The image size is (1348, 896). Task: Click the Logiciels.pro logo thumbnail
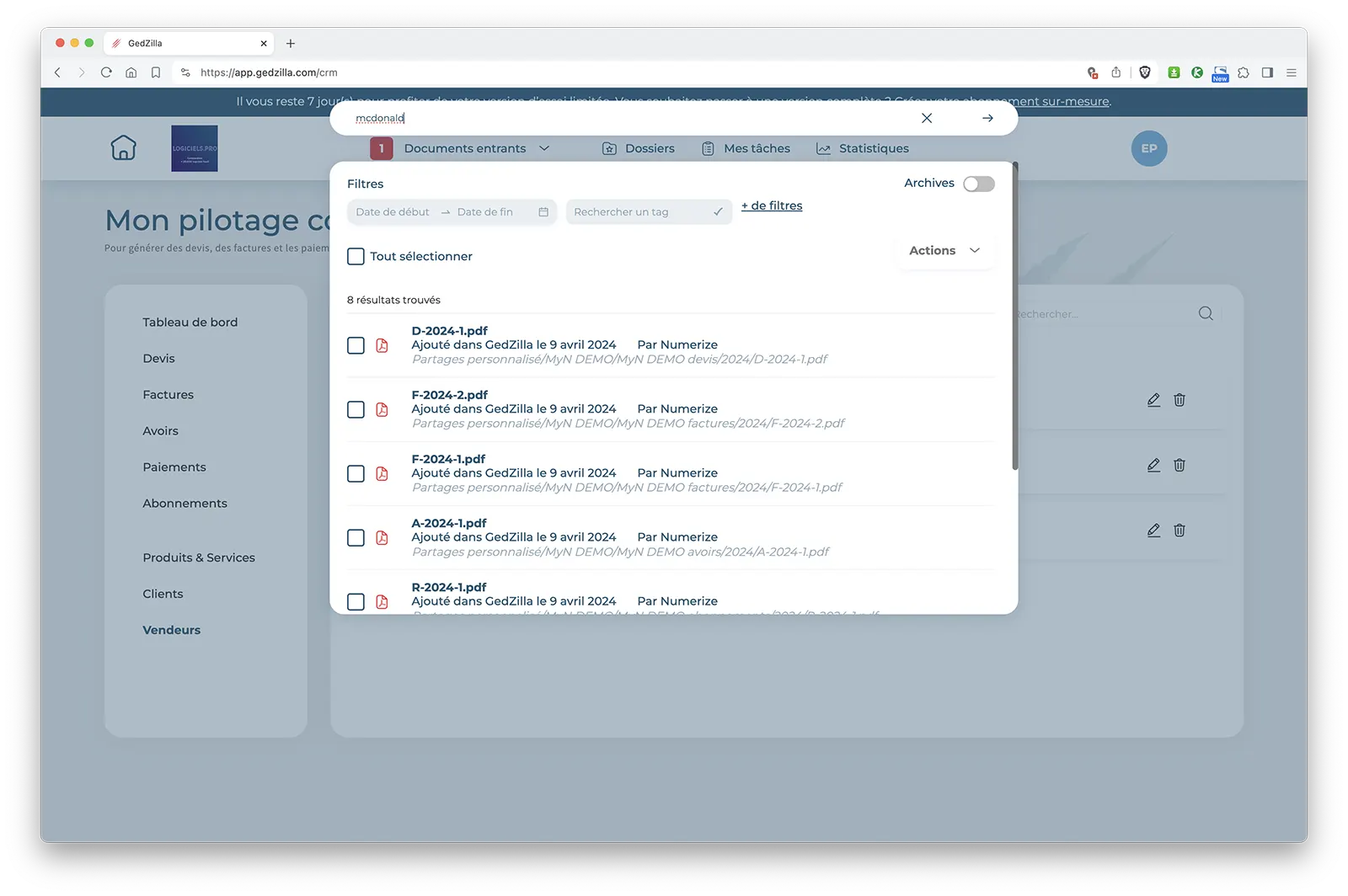[x=195, y=148]
